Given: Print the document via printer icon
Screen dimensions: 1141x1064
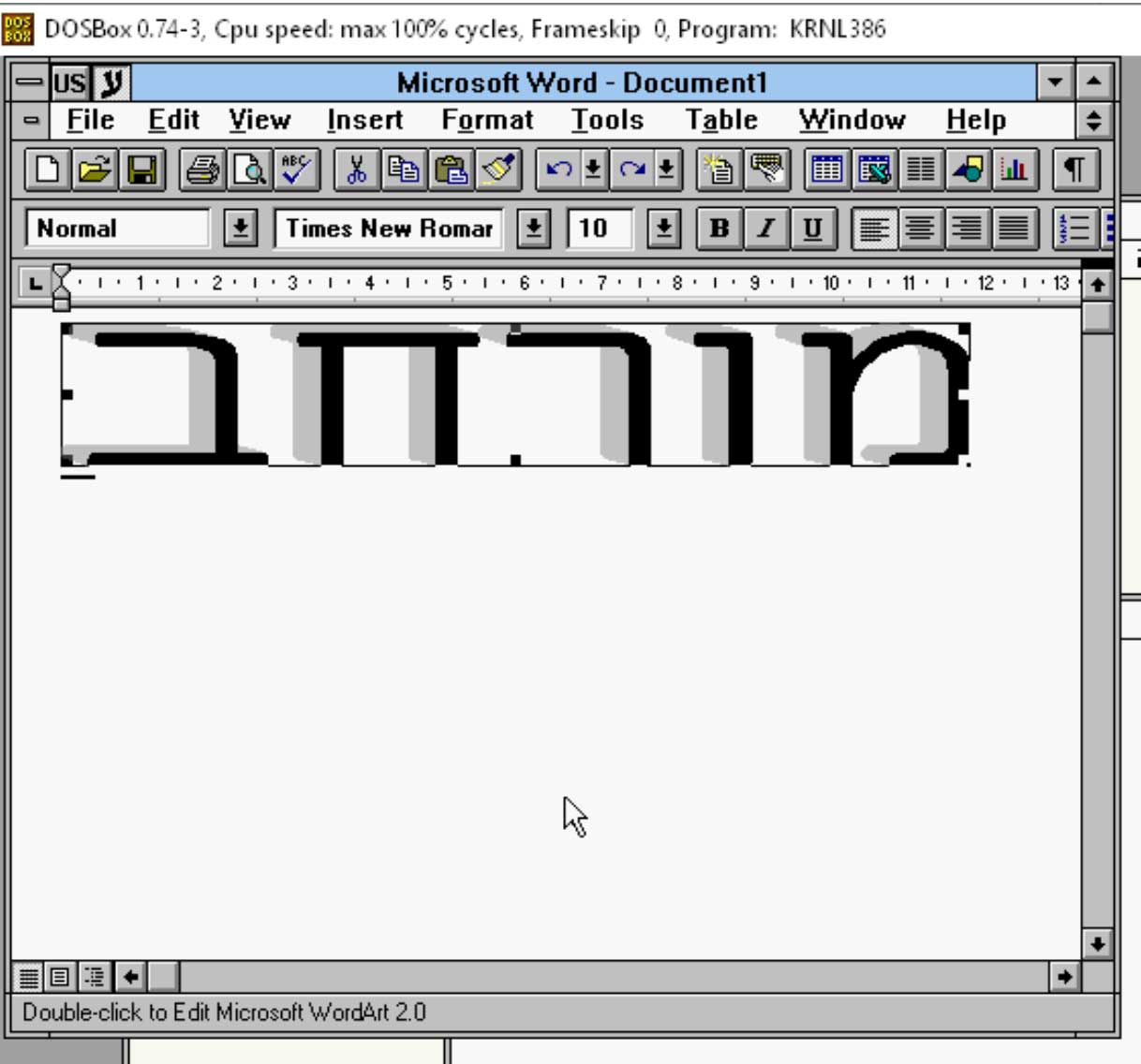Looking at the screenshot, I should (x=202, y=170).
